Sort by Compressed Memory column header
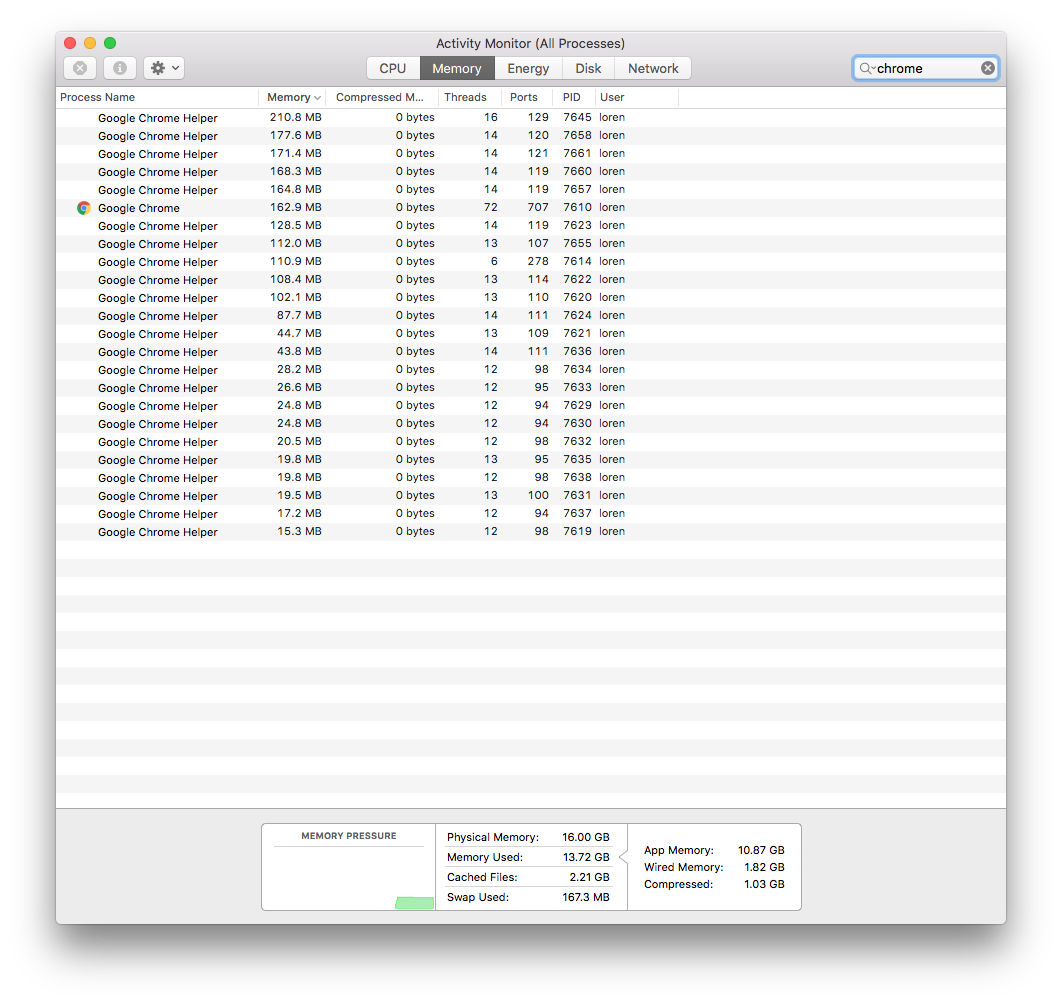The height and width of the screenshot is (1004, 1062). 382,98
